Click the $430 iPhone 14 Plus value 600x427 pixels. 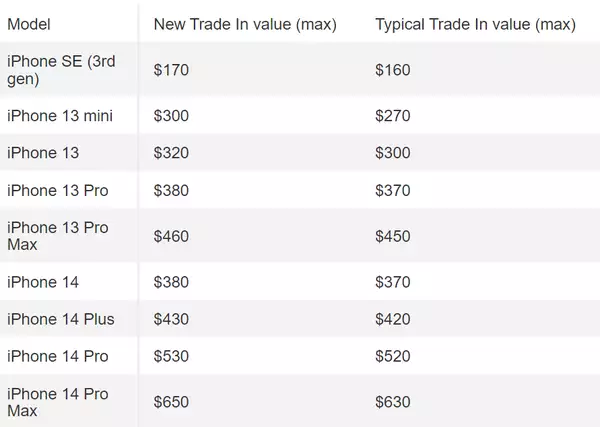(x=170, y=319)
